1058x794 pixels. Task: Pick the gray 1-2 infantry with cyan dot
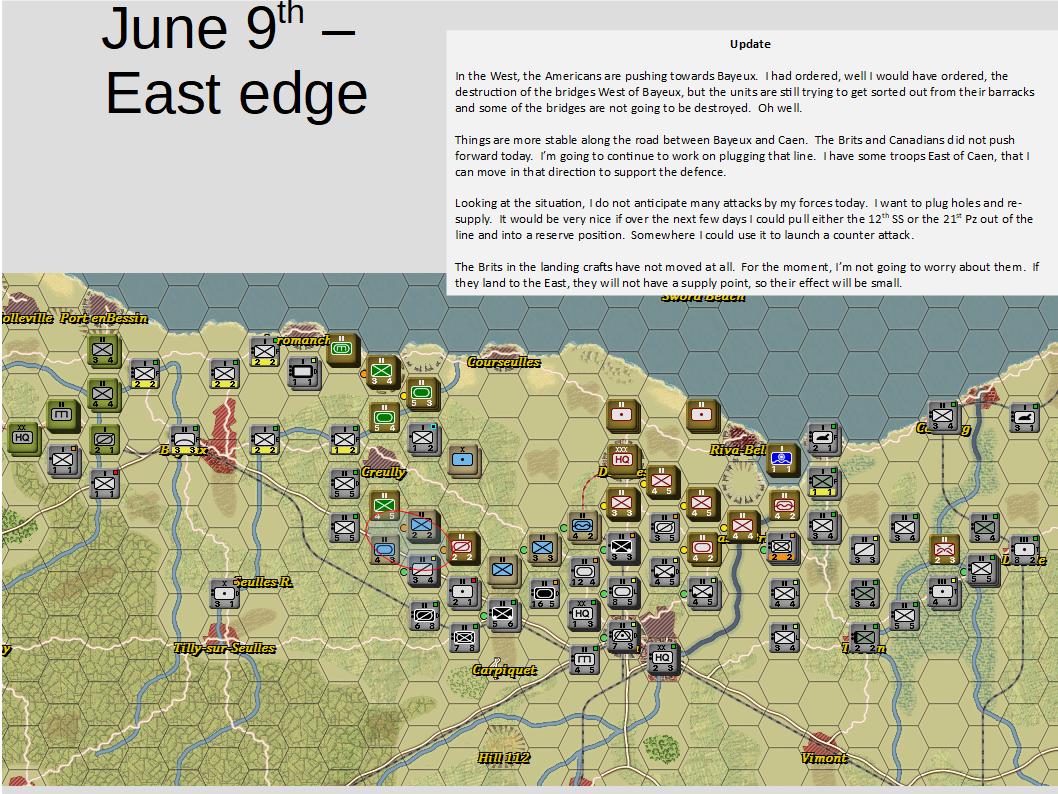click(424, 438)
